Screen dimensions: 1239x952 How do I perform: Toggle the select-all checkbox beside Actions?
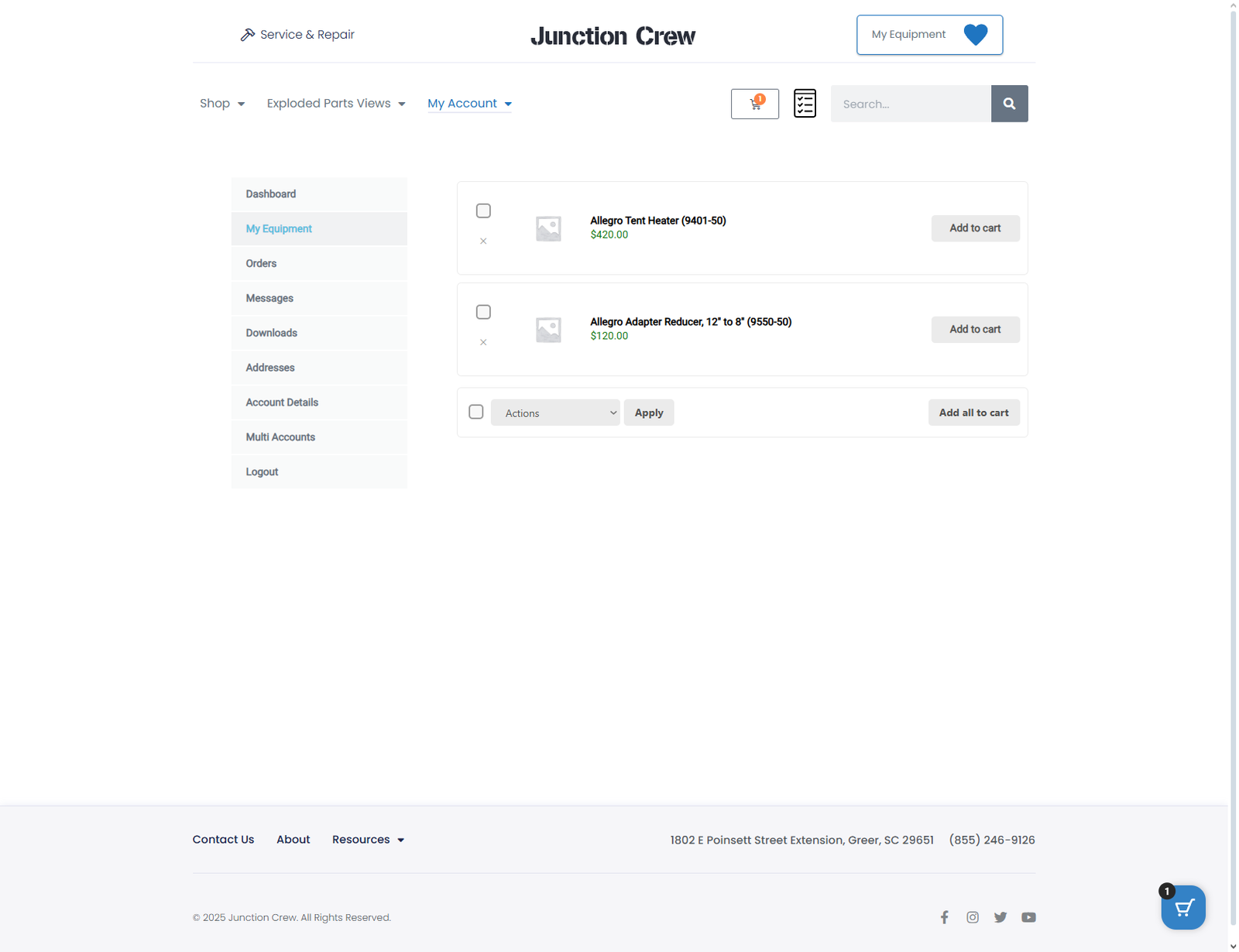(476, 412)
